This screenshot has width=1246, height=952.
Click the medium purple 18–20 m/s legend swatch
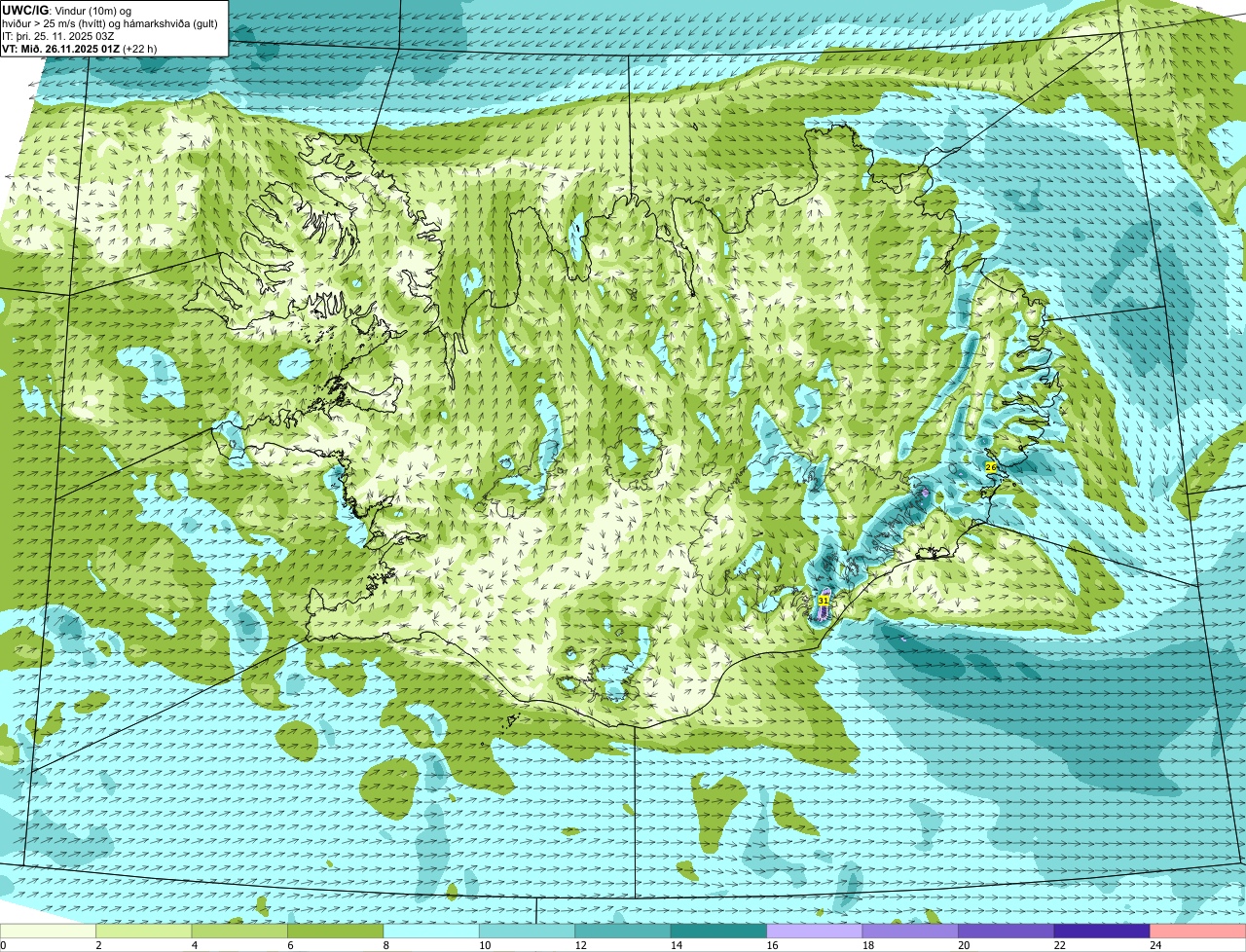click(910, 931)
